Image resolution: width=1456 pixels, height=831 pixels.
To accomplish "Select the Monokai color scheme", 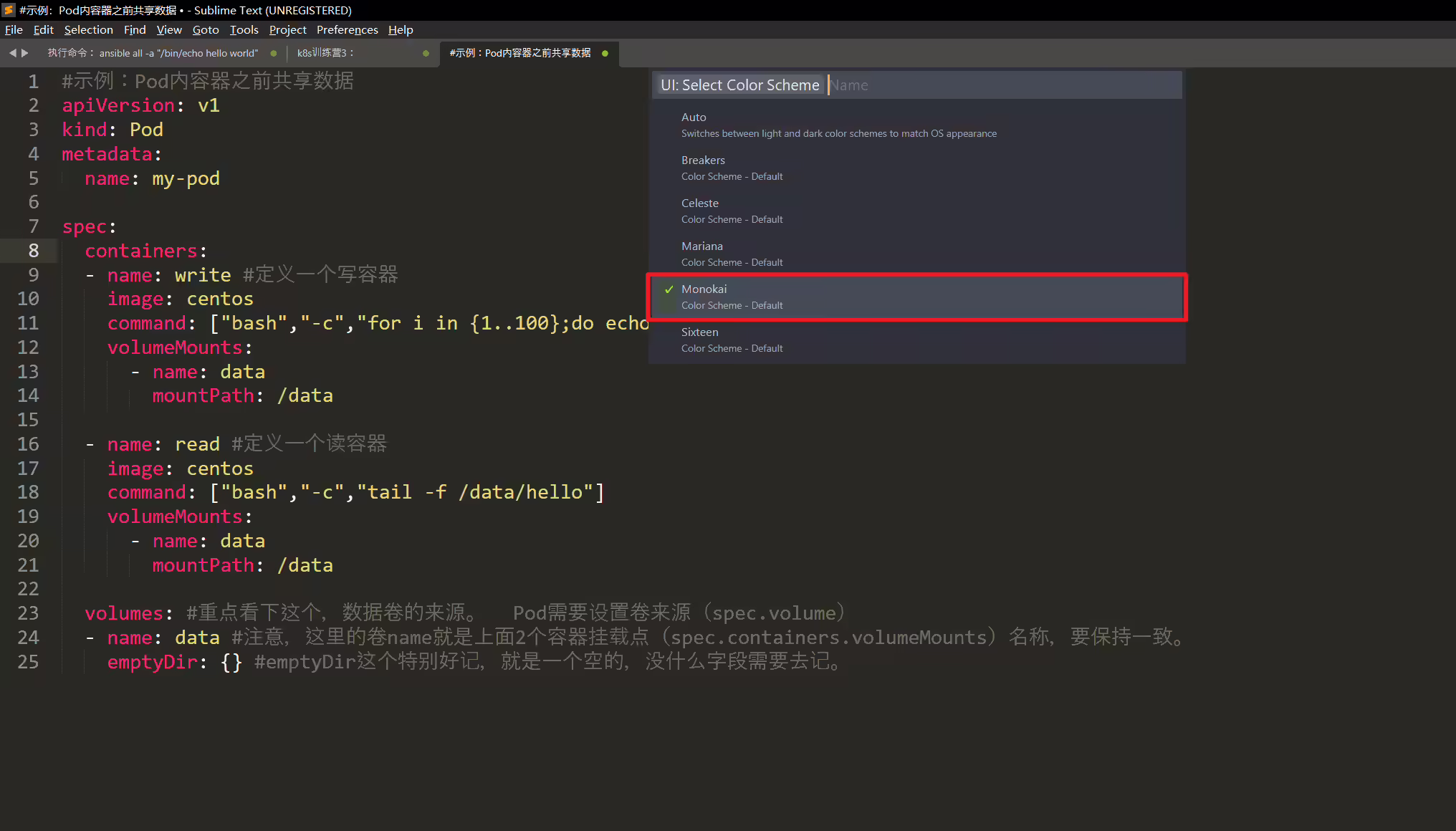I will pyautogui.click(x=916, y=297).
